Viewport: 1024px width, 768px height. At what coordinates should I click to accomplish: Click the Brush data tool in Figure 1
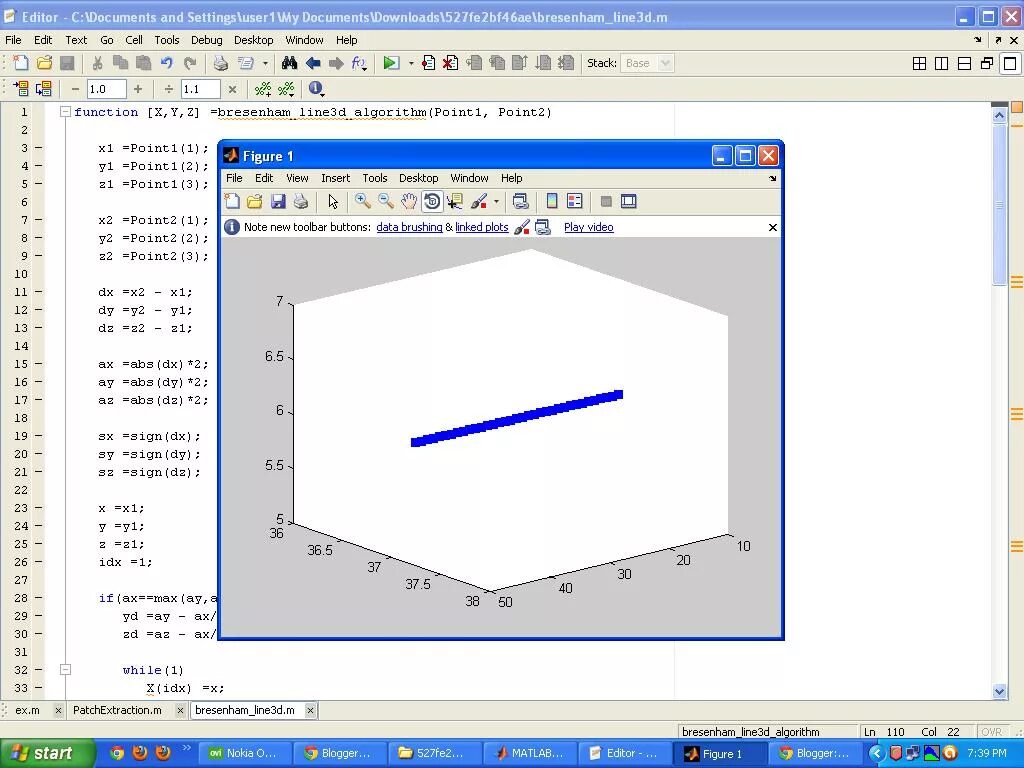[x=479, y=201]
